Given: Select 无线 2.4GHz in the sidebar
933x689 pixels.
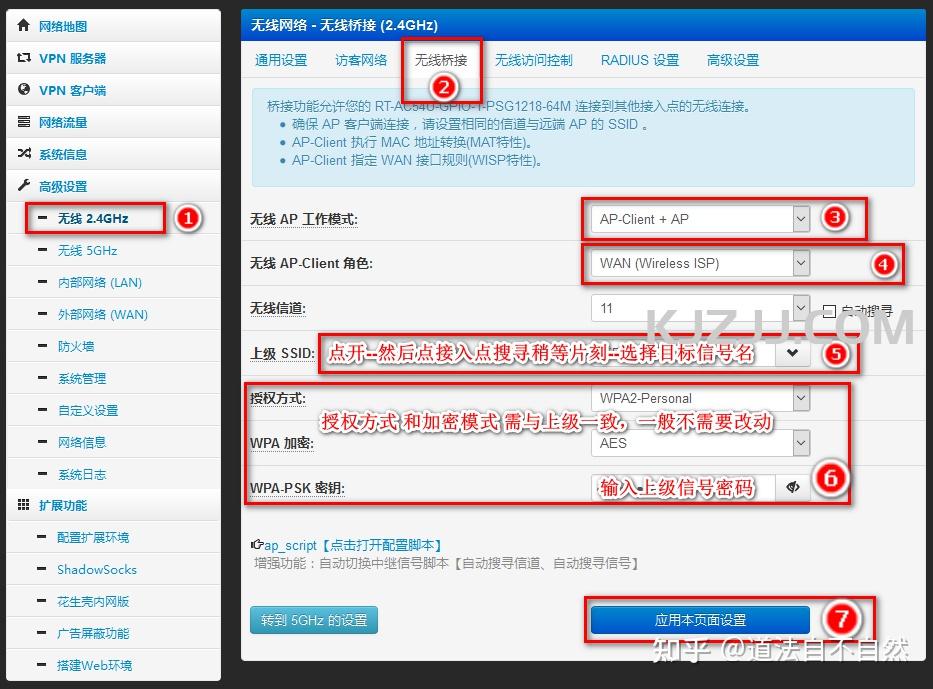Looking at the screenshot, I should pos(93,218).
